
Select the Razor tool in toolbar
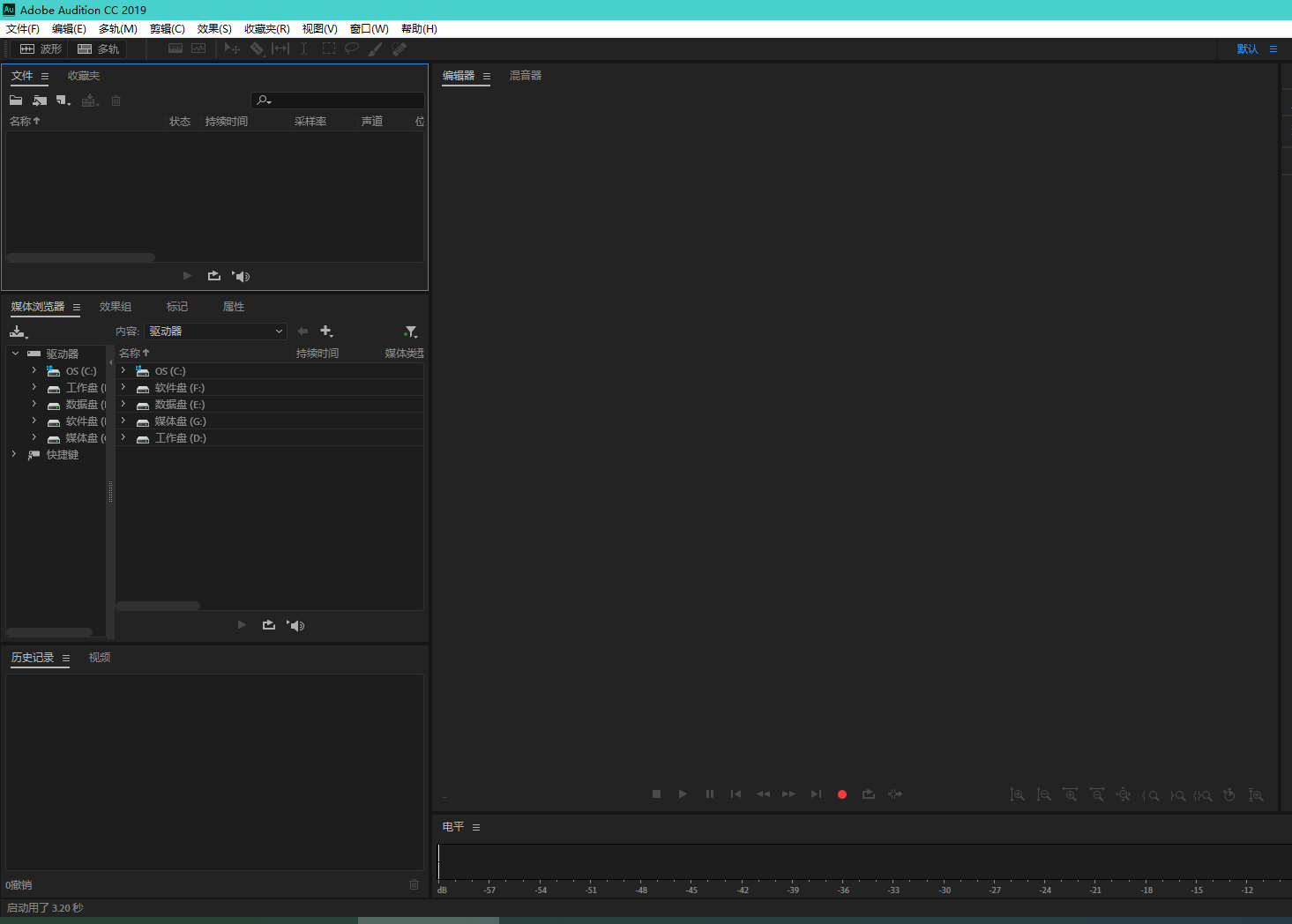pos(257,49)
